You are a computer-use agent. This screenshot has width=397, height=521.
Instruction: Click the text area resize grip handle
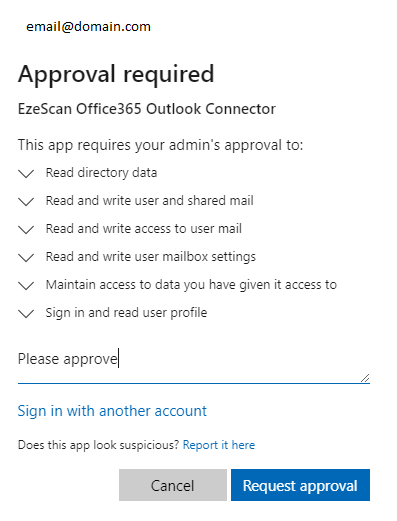tap(365, 378)
